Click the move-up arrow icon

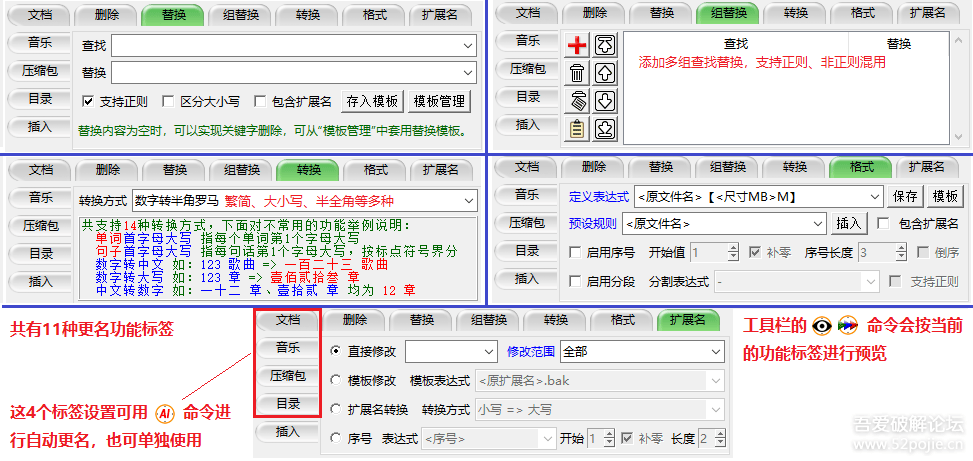coord(605,73)
